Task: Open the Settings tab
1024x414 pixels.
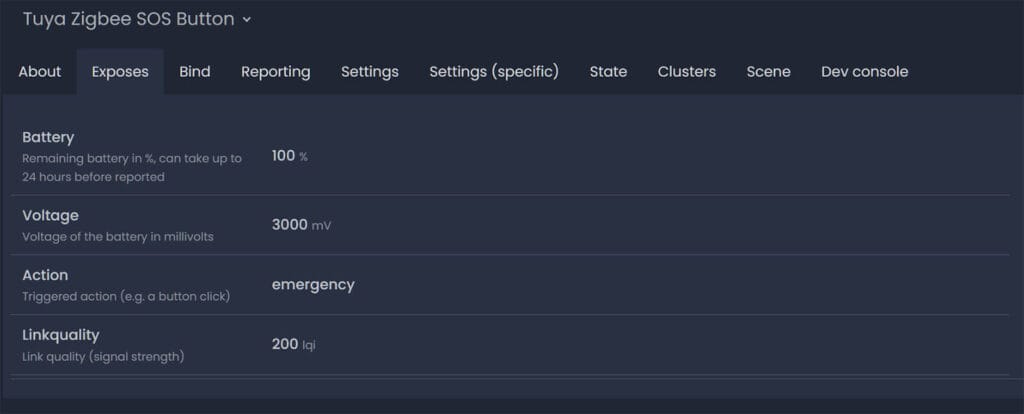Action: [370, 72]
